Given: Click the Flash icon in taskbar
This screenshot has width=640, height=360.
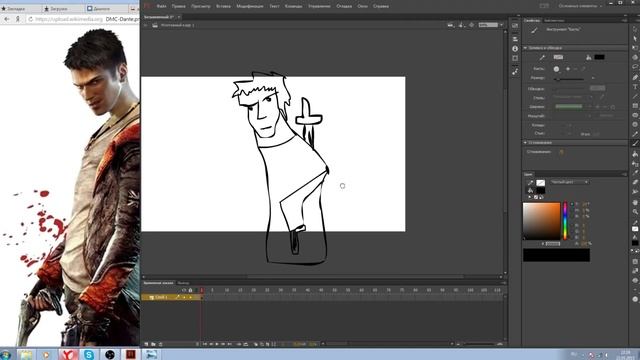Looking at the screenshot, I should (131, 354).
